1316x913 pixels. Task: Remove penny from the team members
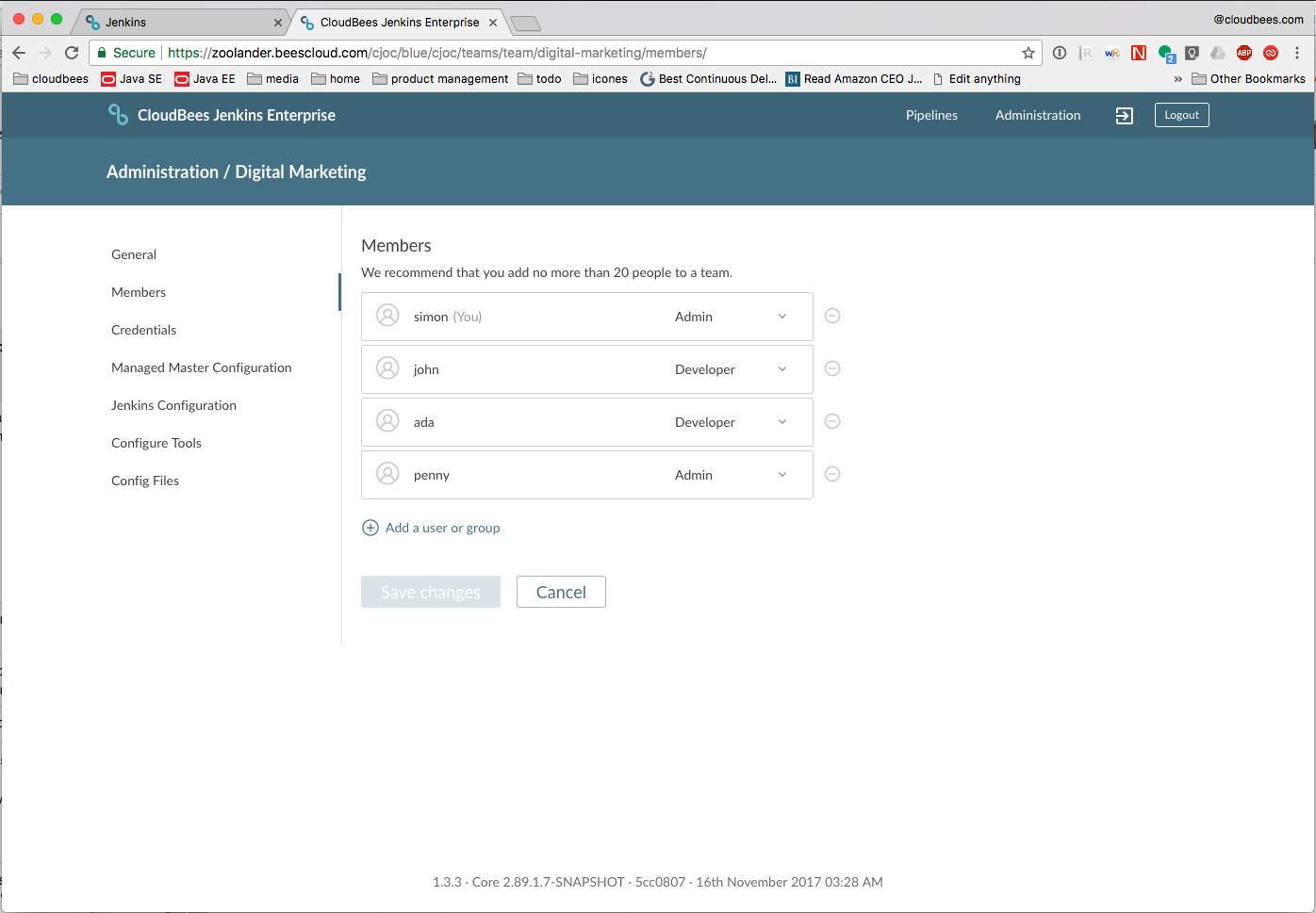pyautogui.click(x=832, y=474)
